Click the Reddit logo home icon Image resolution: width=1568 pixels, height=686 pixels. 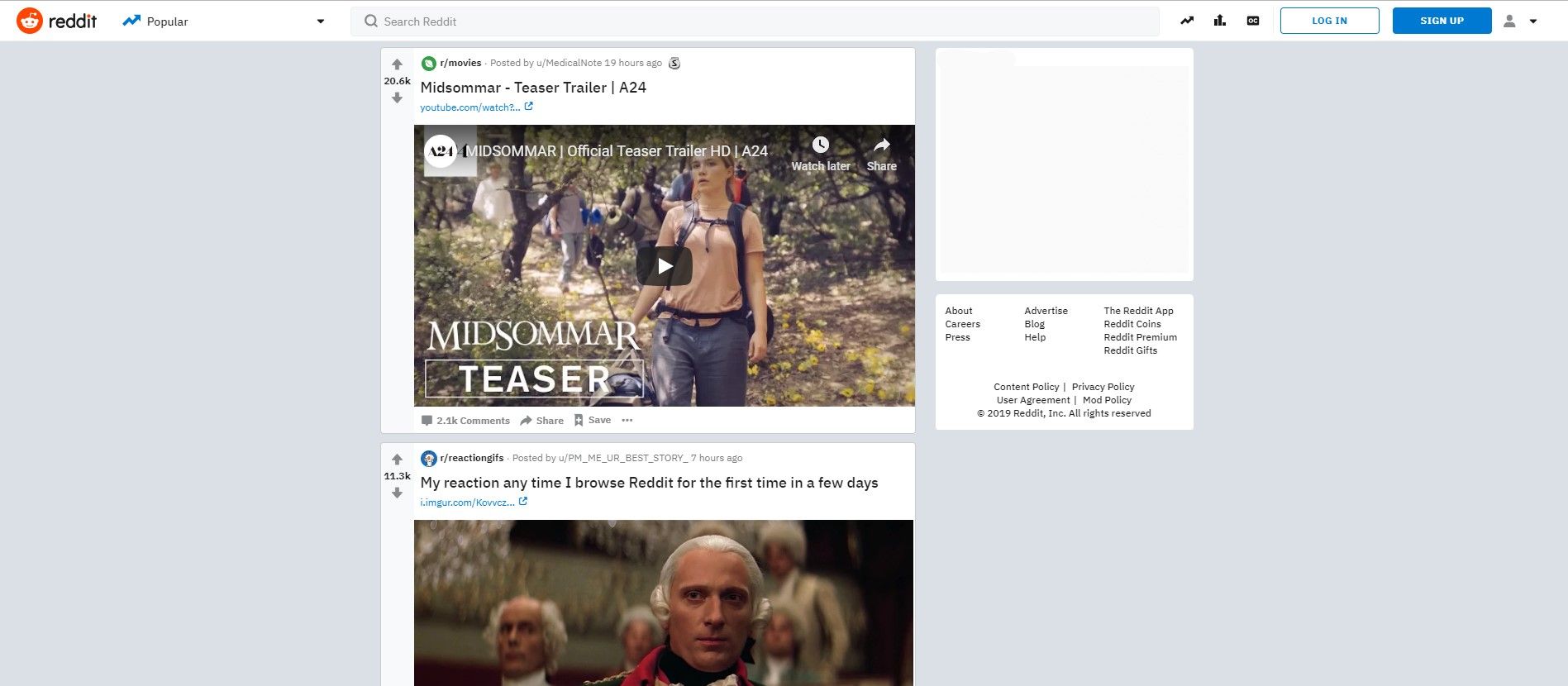click(30, 21)
